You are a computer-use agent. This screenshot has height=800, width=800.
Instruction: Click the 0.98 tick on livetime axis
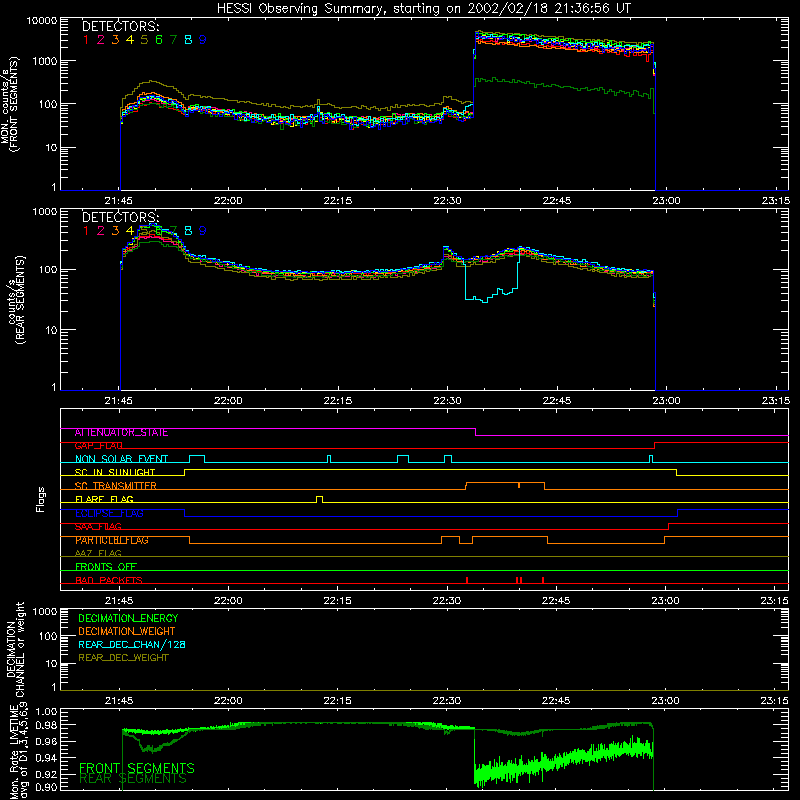(47, 725)
